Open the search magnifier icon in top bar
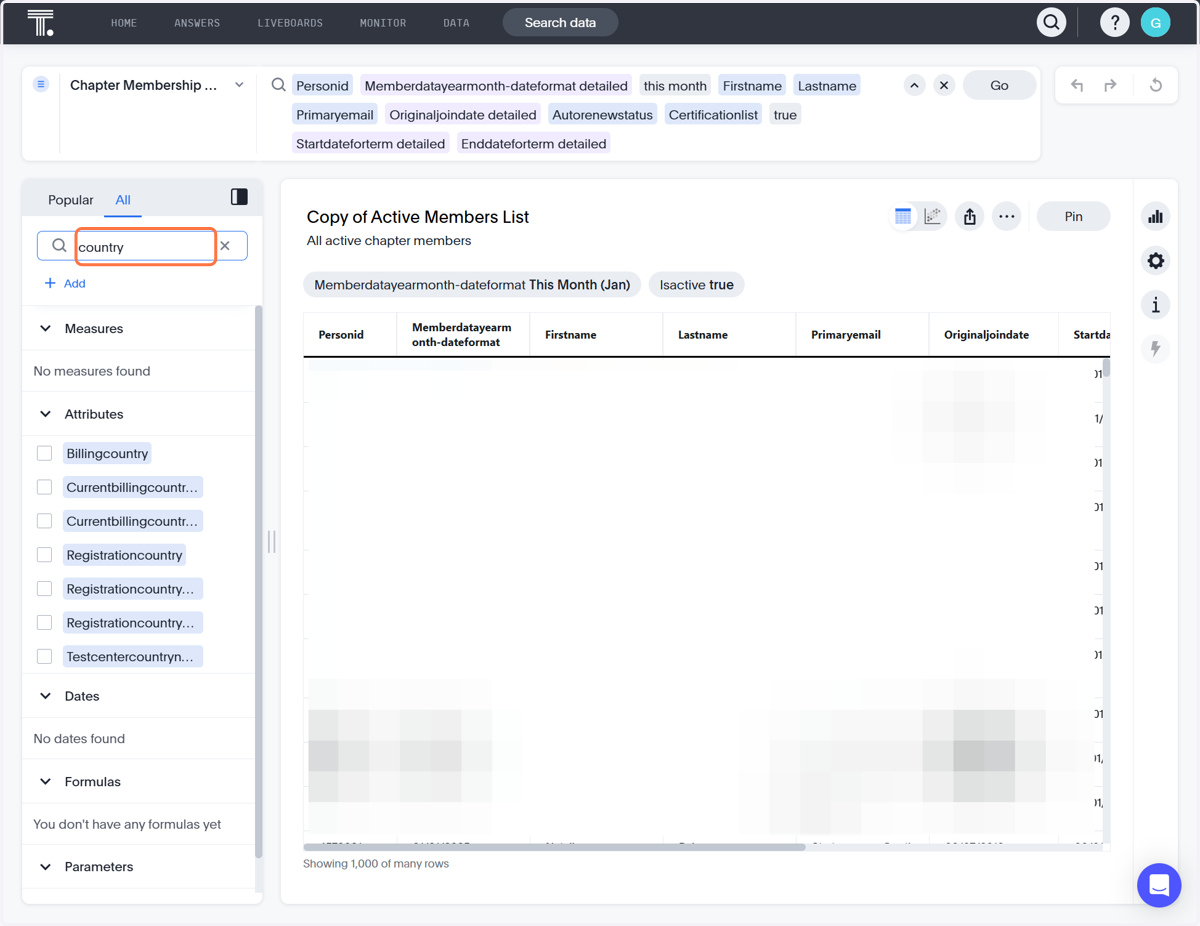 (1051, 22)
